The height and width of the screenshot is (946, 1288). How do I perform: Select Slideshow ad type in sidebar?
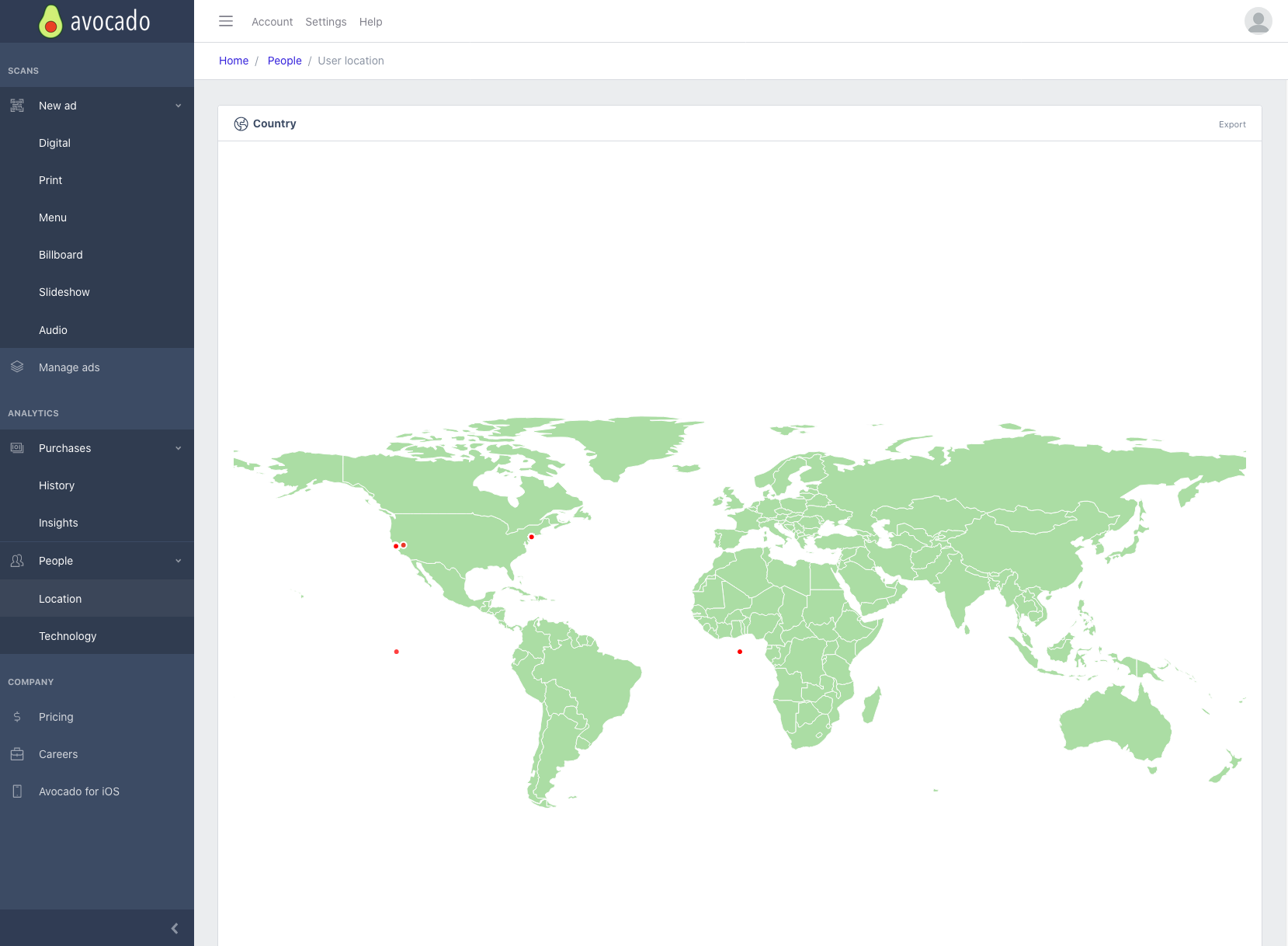click(x=97, y=292)
